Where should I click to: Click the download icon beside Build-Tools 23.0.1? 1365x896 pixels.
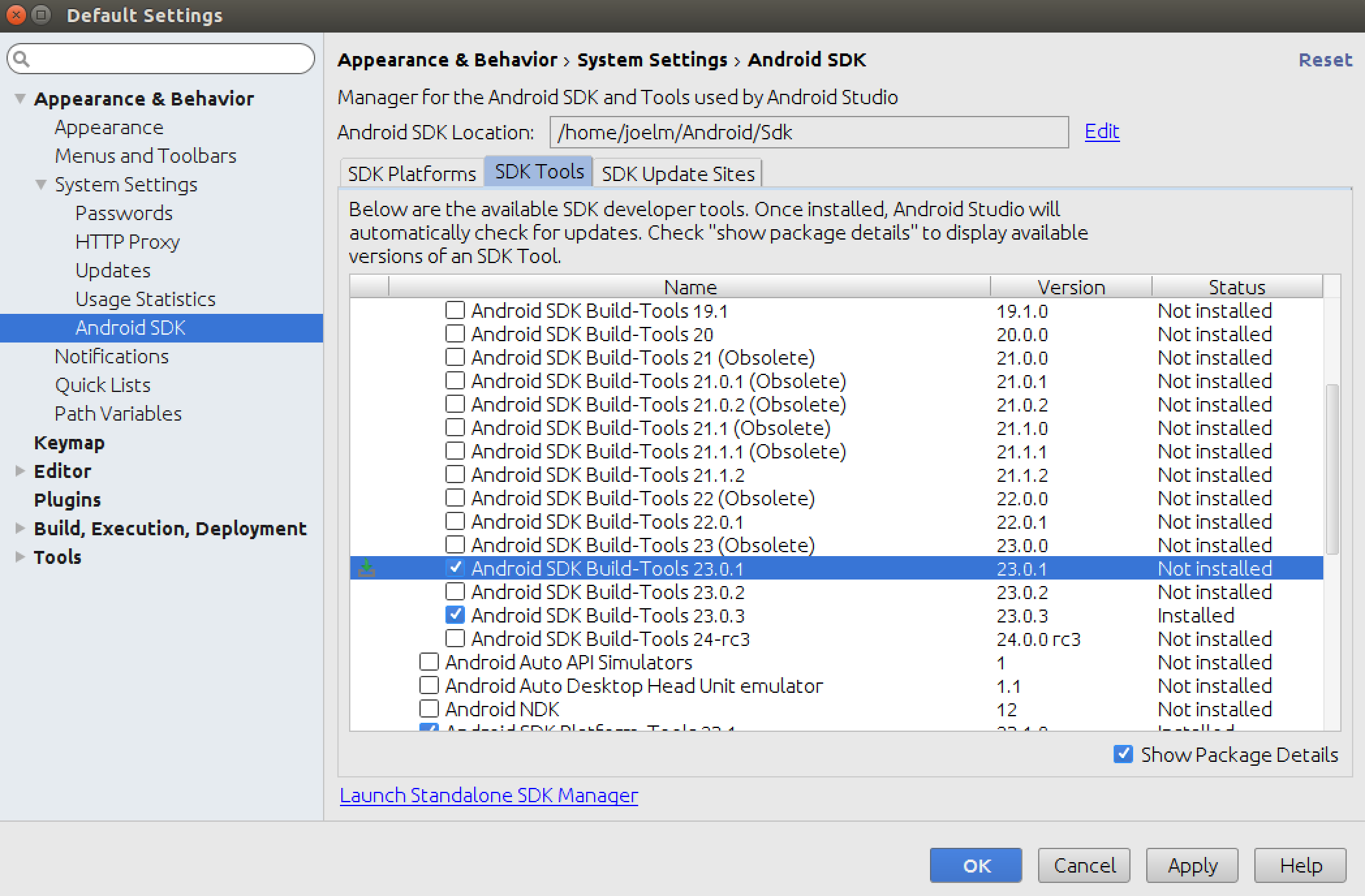[x=367, y=568]
